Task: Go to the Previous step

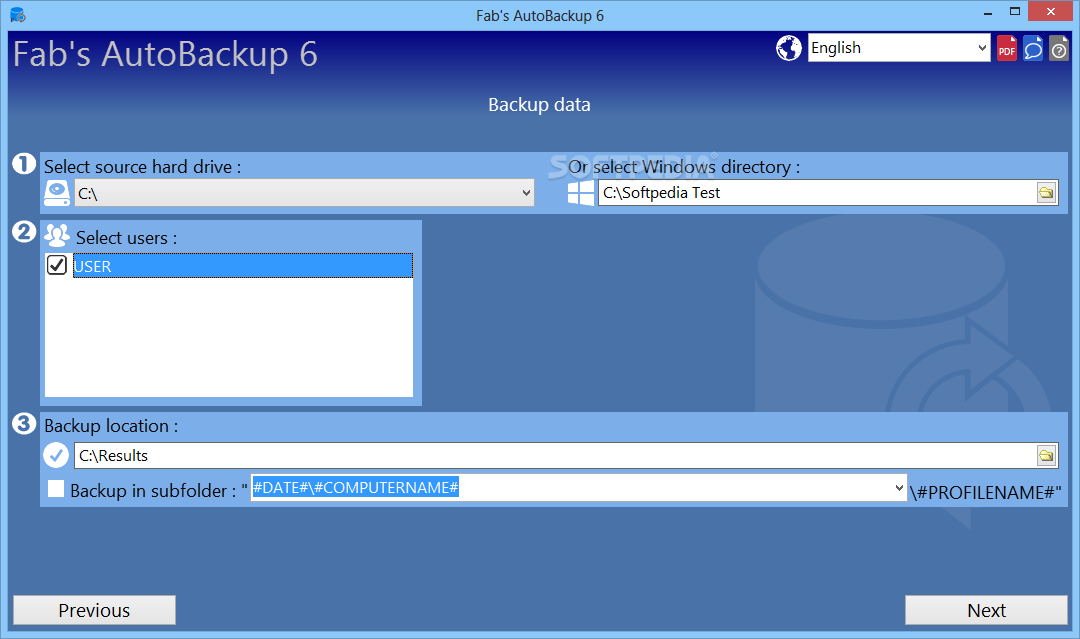Action: point(94,610)
